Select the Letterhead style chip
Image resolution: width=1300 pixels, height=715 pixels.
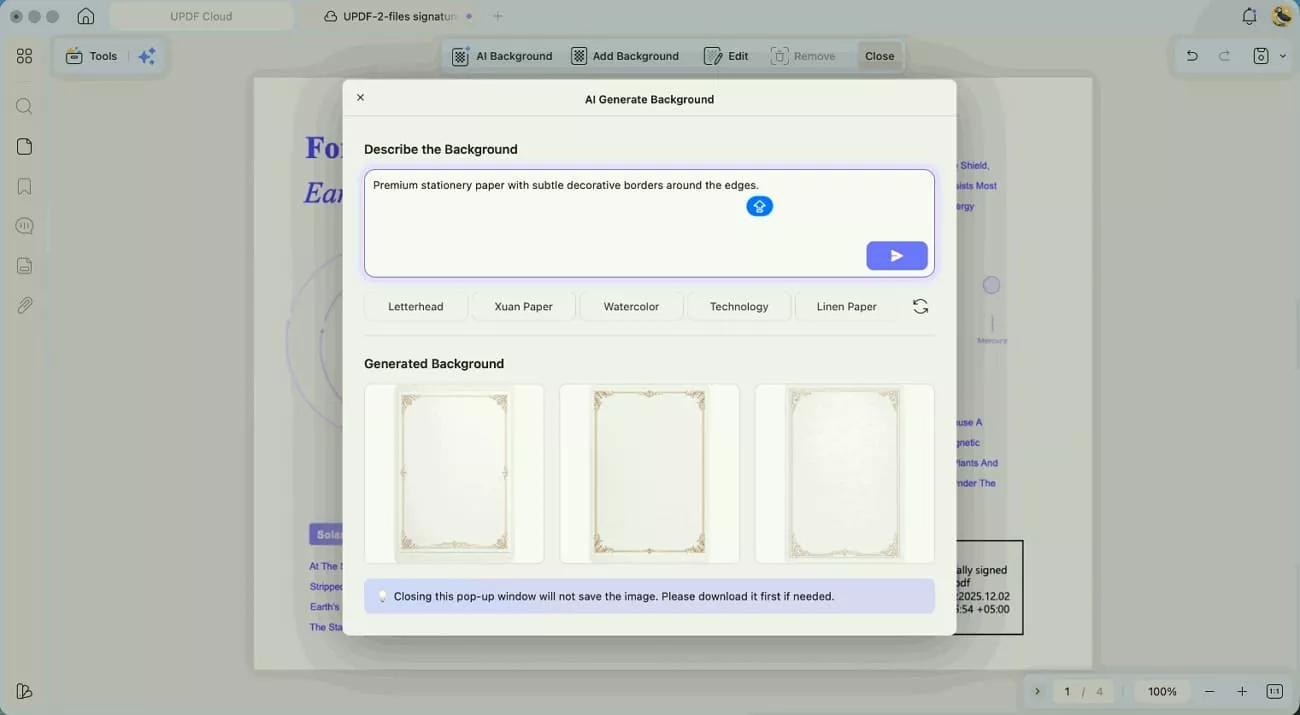[415, 306]
